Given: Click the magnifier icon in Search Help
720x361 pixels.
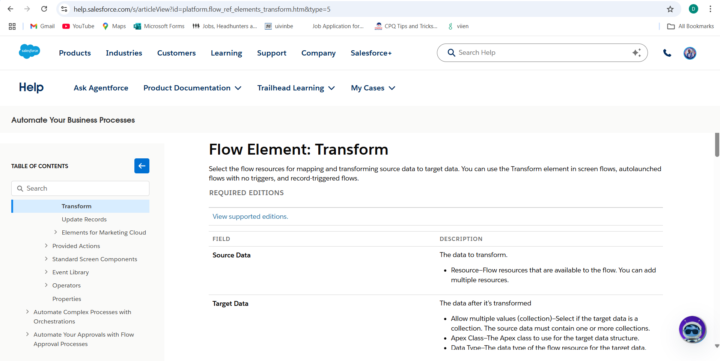Looking at the screenshot, I should (x=451, y=53).
